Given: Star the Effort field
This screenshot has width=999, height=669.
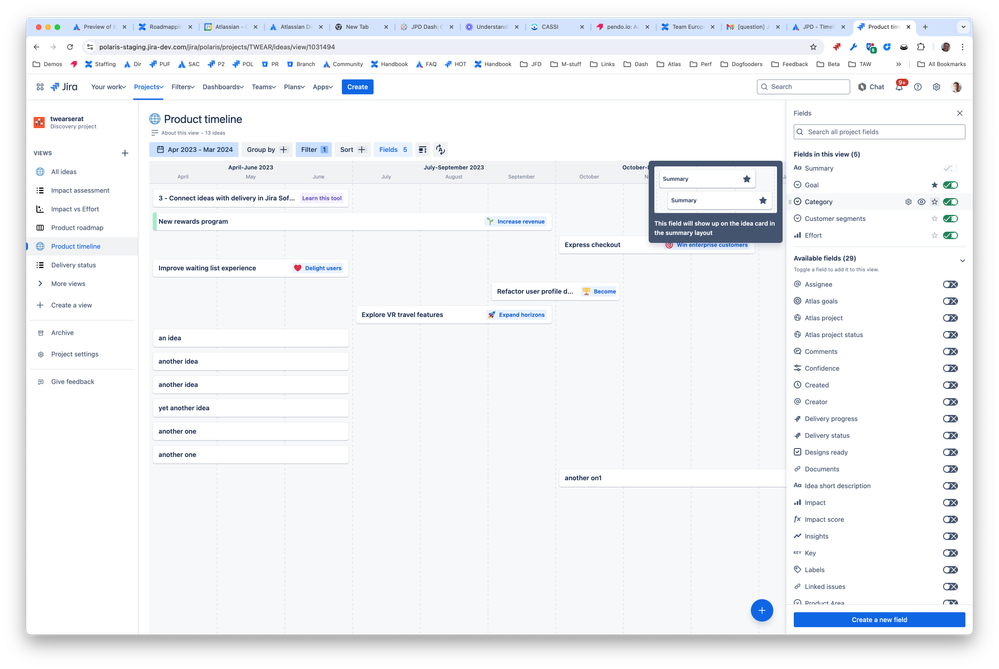Looking at the screenshot, I should point(935,235).
